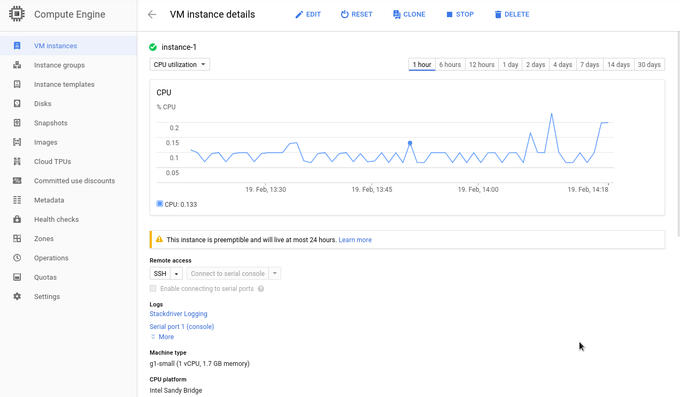Click the Intel Sandy Bridge text
The height and width of the screenshot is (397, 680).
[176, 390]
